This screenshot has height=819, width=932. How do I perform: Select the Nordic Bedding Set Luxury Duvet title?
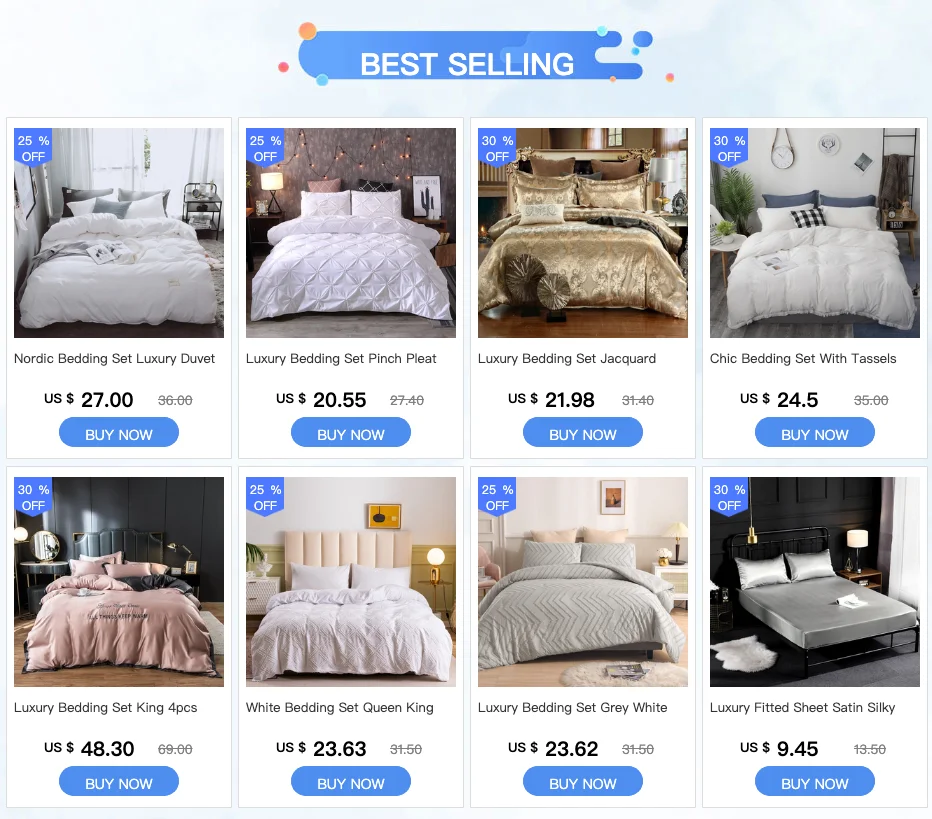point(114,359)
